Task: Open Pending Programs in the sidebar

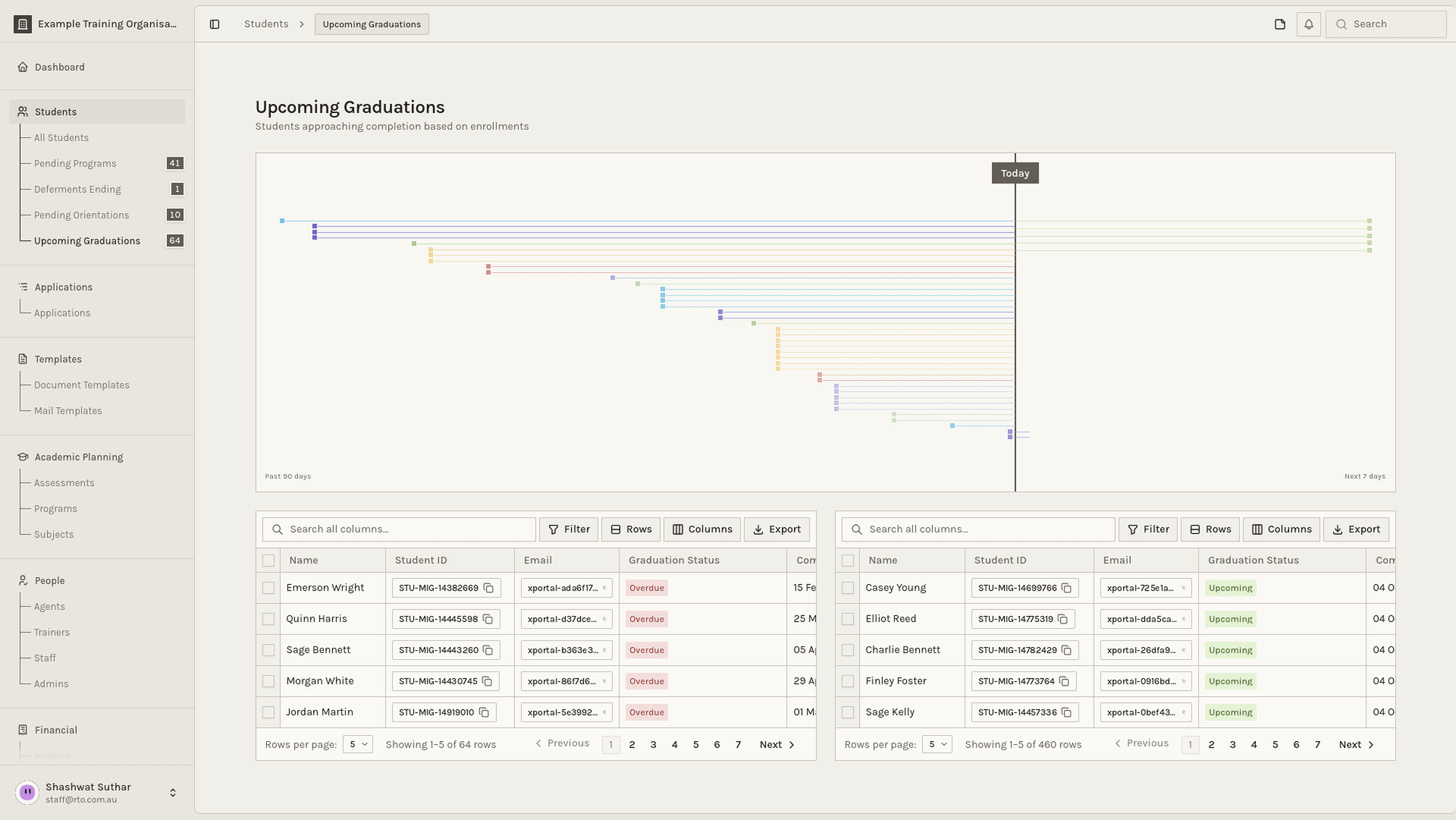Action: 75,163
